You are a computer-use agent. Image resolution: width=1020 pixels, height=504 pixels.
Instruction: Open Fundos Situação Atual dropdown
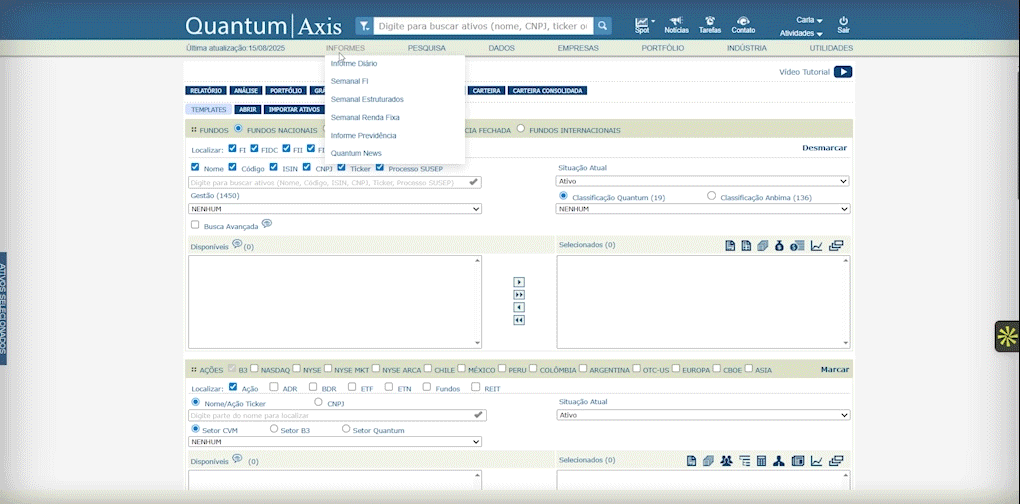[x=703, y=181]
